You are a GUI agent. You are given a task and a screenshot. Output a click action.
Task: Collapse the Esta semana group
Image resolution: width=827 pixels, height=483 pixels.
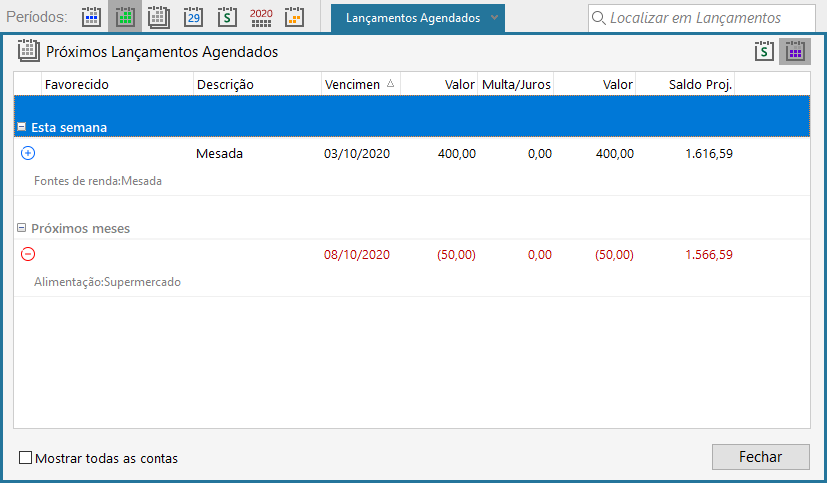click(x=22, y=127)
